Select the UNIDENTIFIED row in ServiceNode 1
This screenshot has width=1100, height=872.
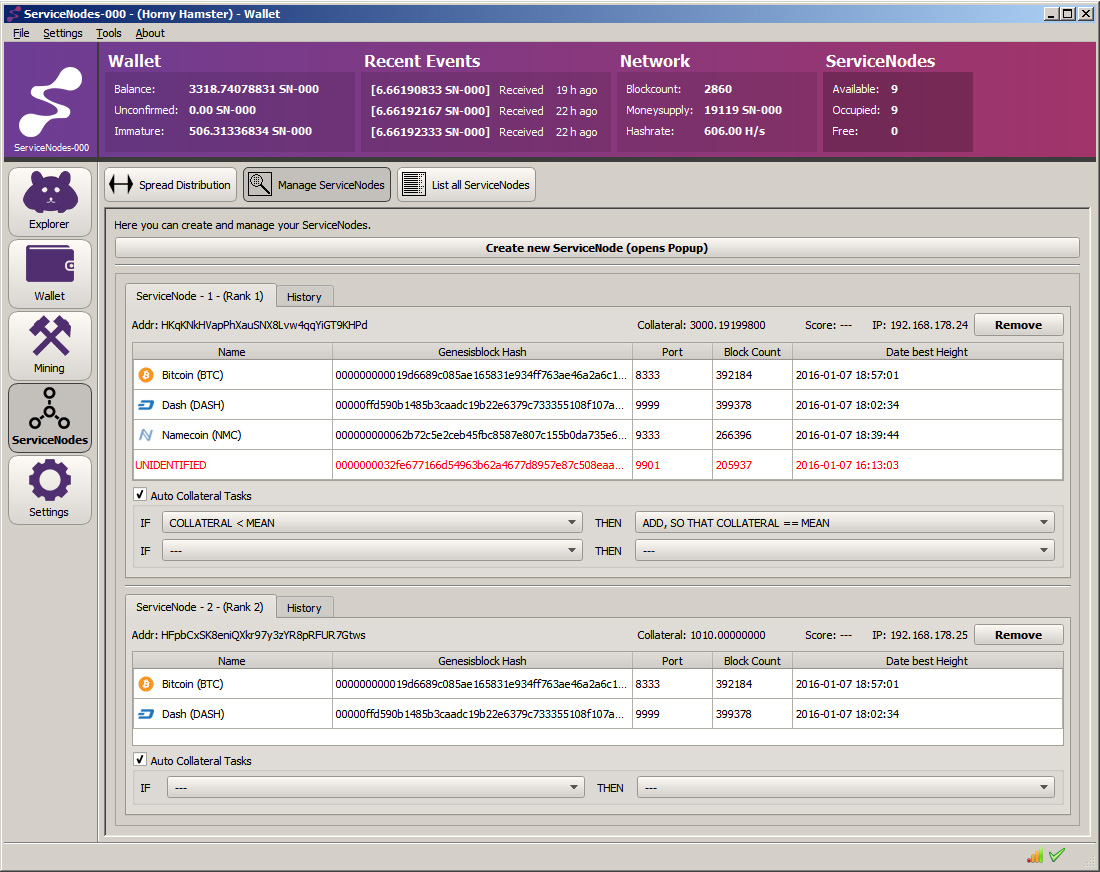598,465
